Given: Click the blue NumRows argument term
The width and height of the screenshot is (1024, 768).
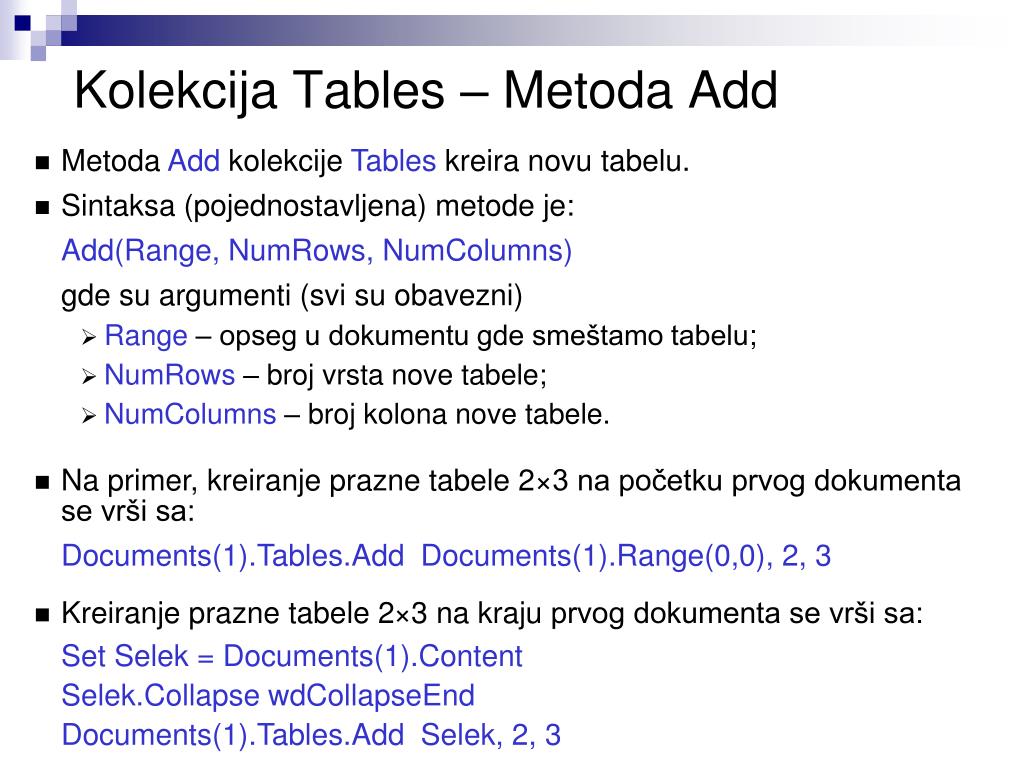Looking at the screenshot, I should (x=170, y=375).
